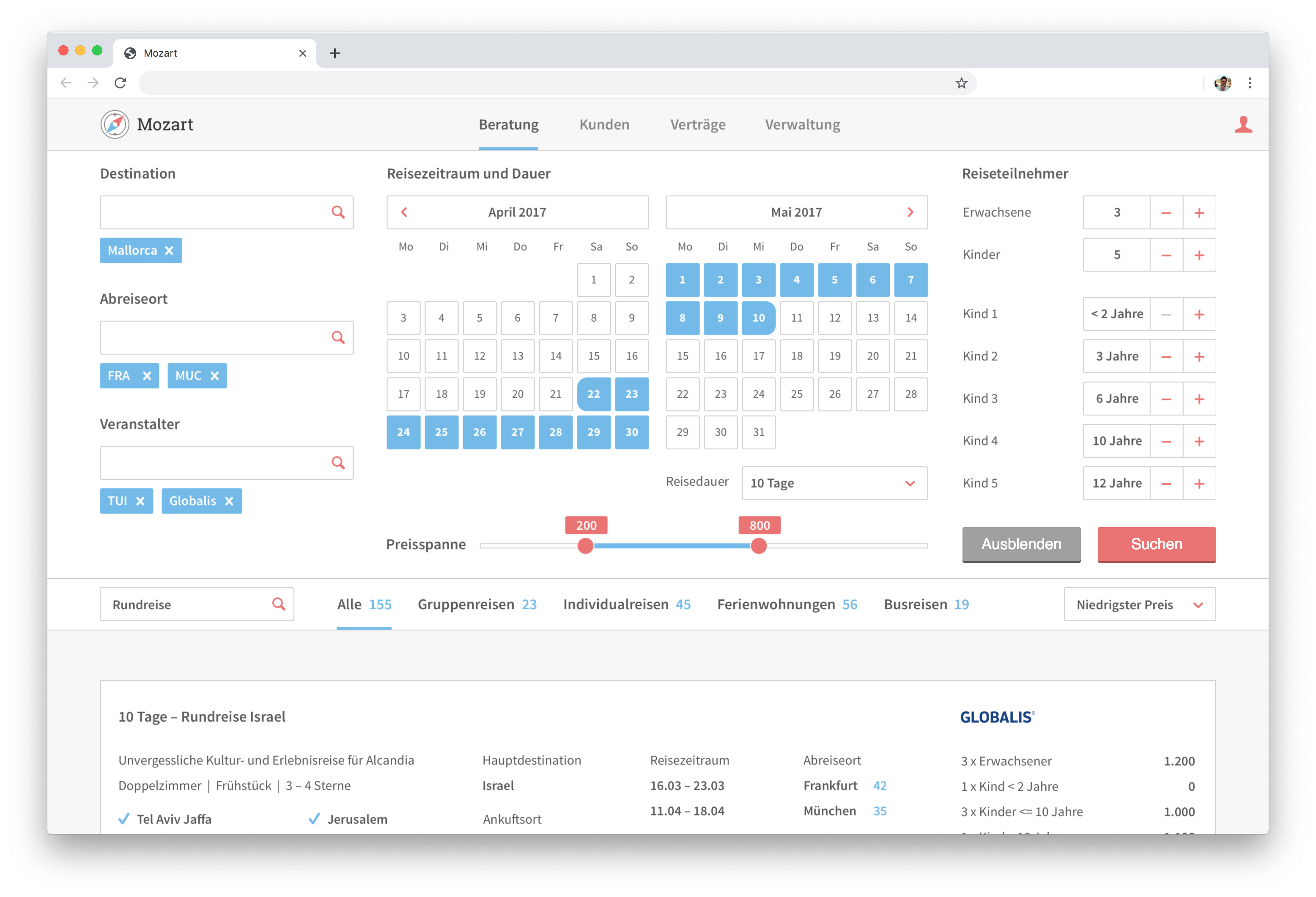Viewport: 1316px width, 897px height.
Task: Go back in browser history
Action: point(66,83)
